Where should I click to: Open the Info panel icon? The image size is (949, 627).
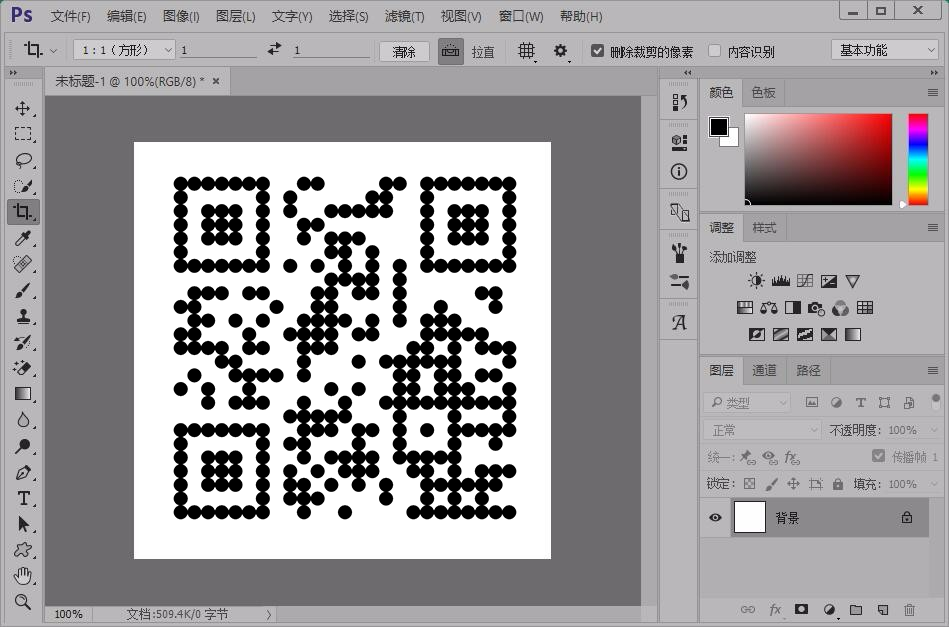click(679, 172)
